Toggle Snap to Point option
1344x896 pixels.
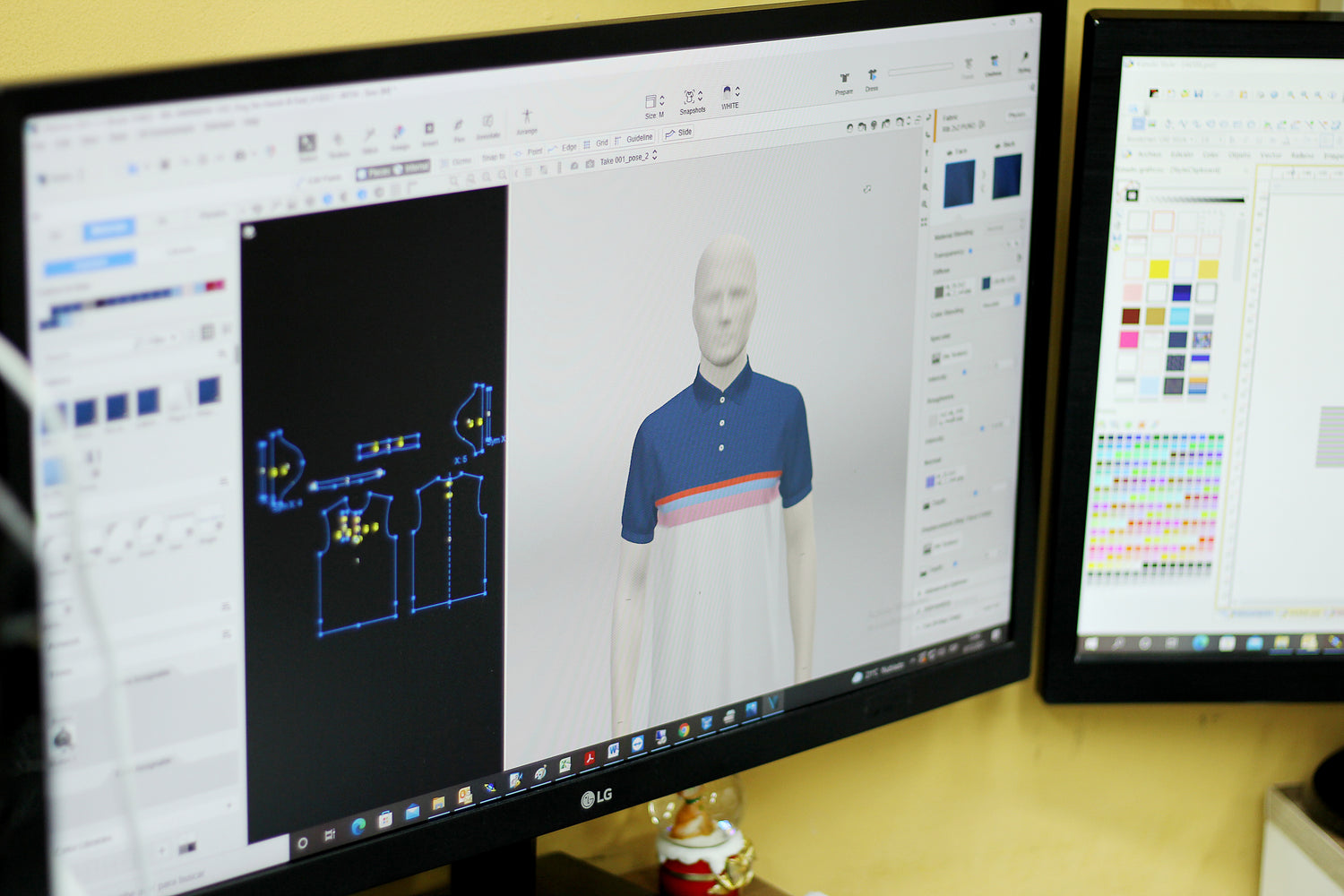coord(529,151)
